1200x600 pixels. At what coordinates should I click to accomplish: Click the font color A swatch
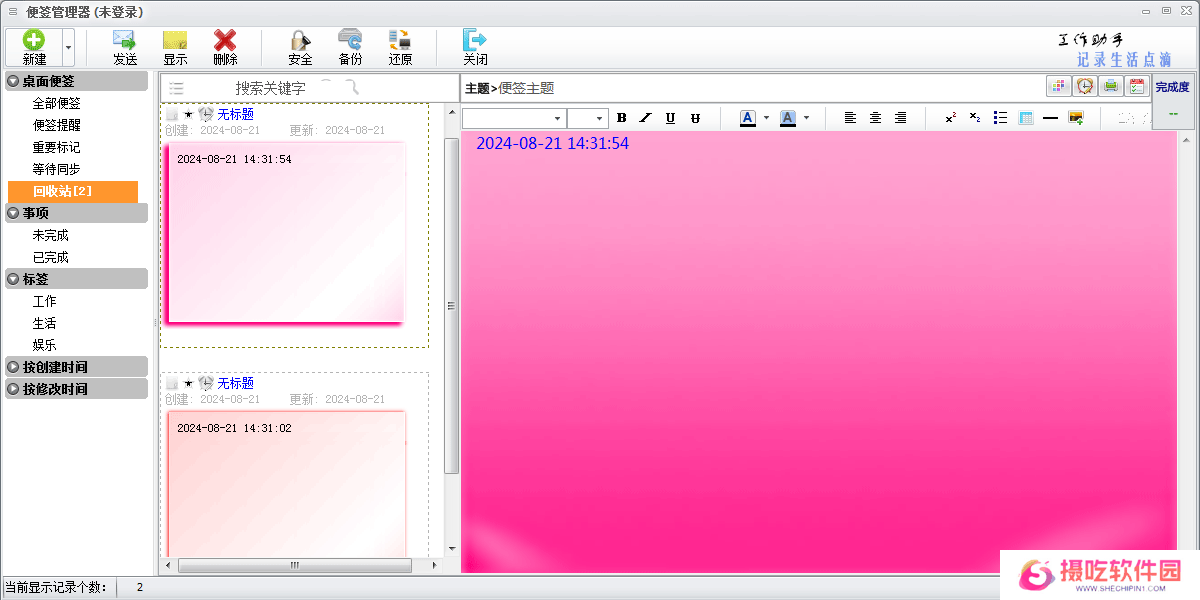point(748,118)
